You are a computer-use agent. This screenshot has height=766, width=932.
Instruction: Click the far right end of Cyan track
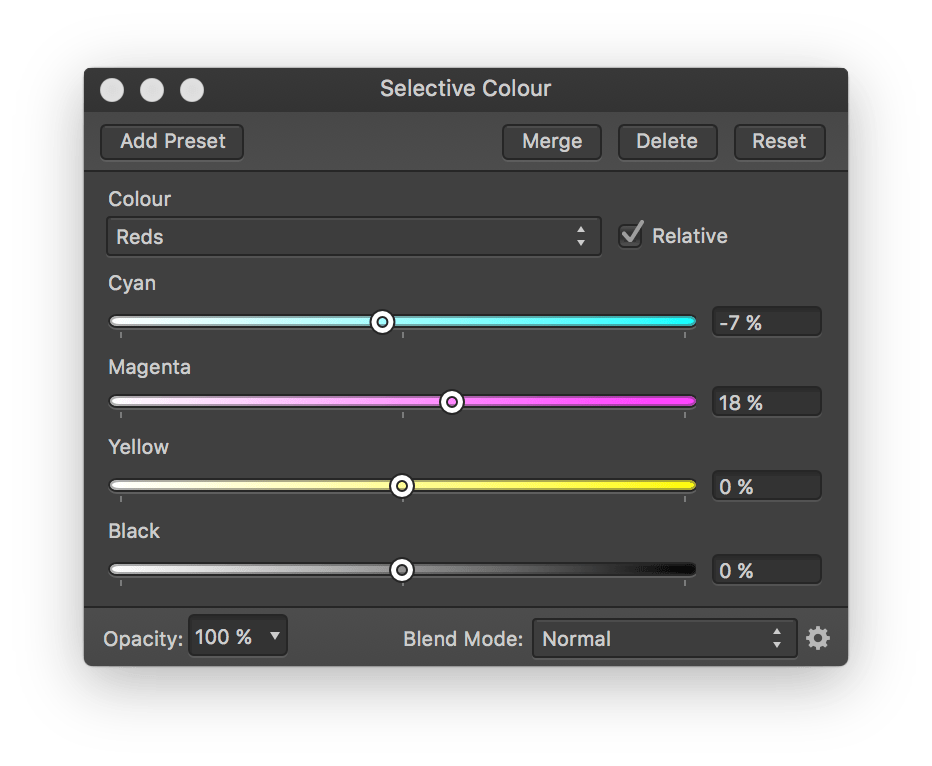(x=688, y=322)
